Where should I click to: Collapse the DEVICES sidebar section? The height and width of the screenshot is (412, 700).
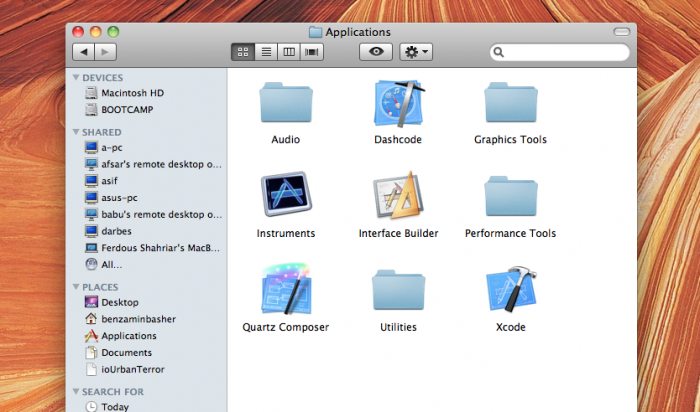pyautogui.click(x=75, y=78)
